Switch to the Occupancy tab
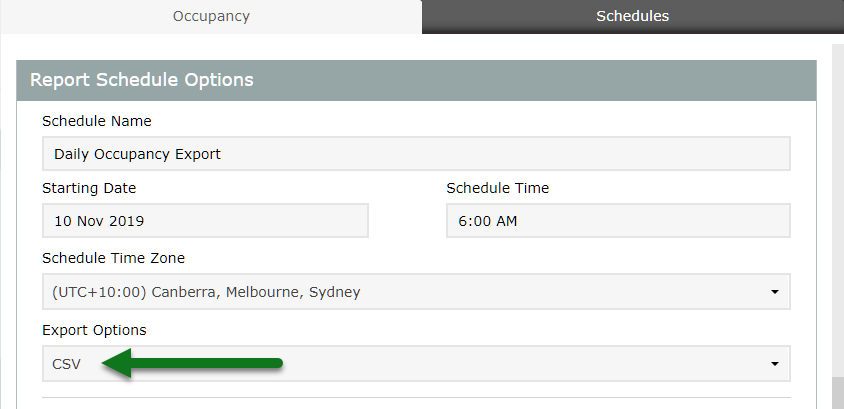 coord(211,16)
